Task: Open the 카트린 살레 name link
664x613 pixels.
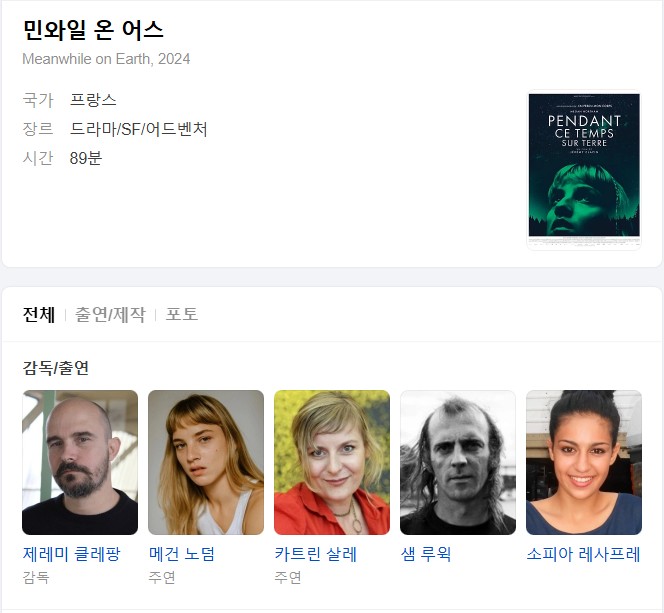Action: (x=316, y=554)
